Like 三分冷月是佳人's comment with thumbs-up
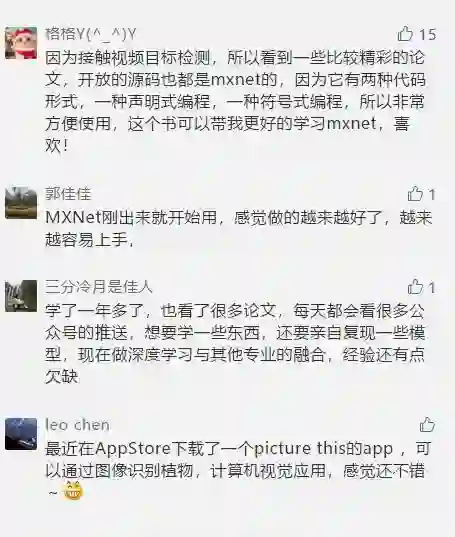This screenshot has width=455, height=537. point(415,287)
